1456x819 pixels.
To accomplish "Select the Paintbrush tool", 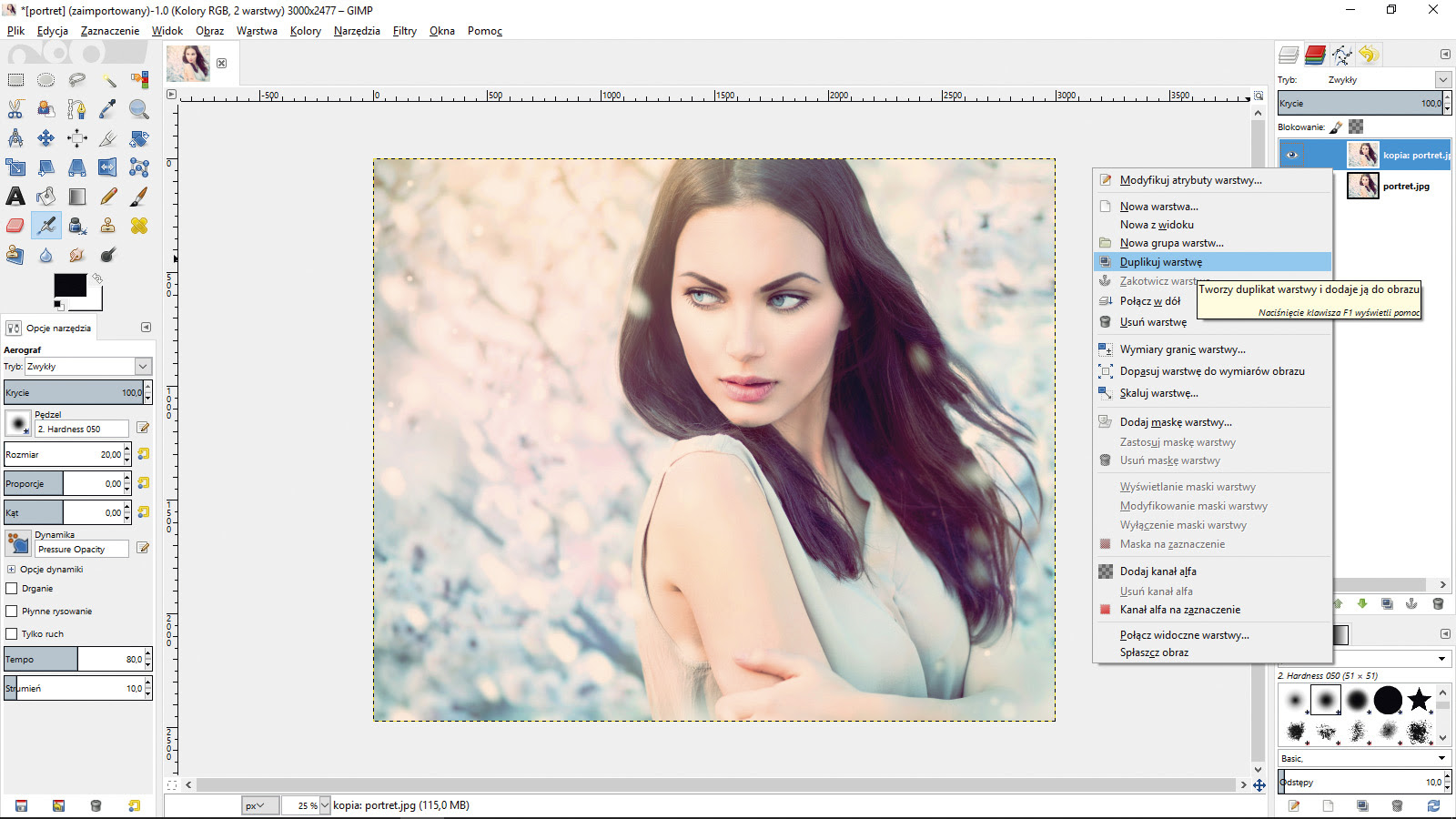I will [x=139, y=197].
